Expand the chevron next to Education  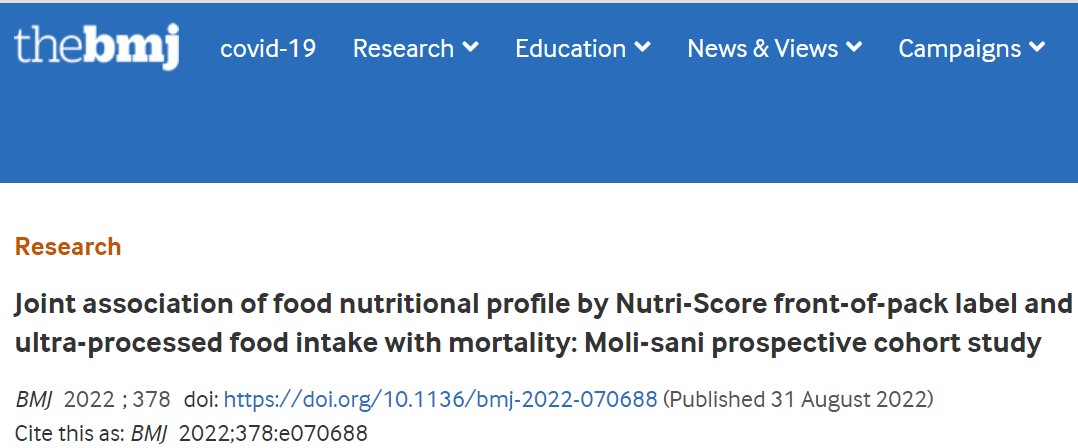click(642, 47)
